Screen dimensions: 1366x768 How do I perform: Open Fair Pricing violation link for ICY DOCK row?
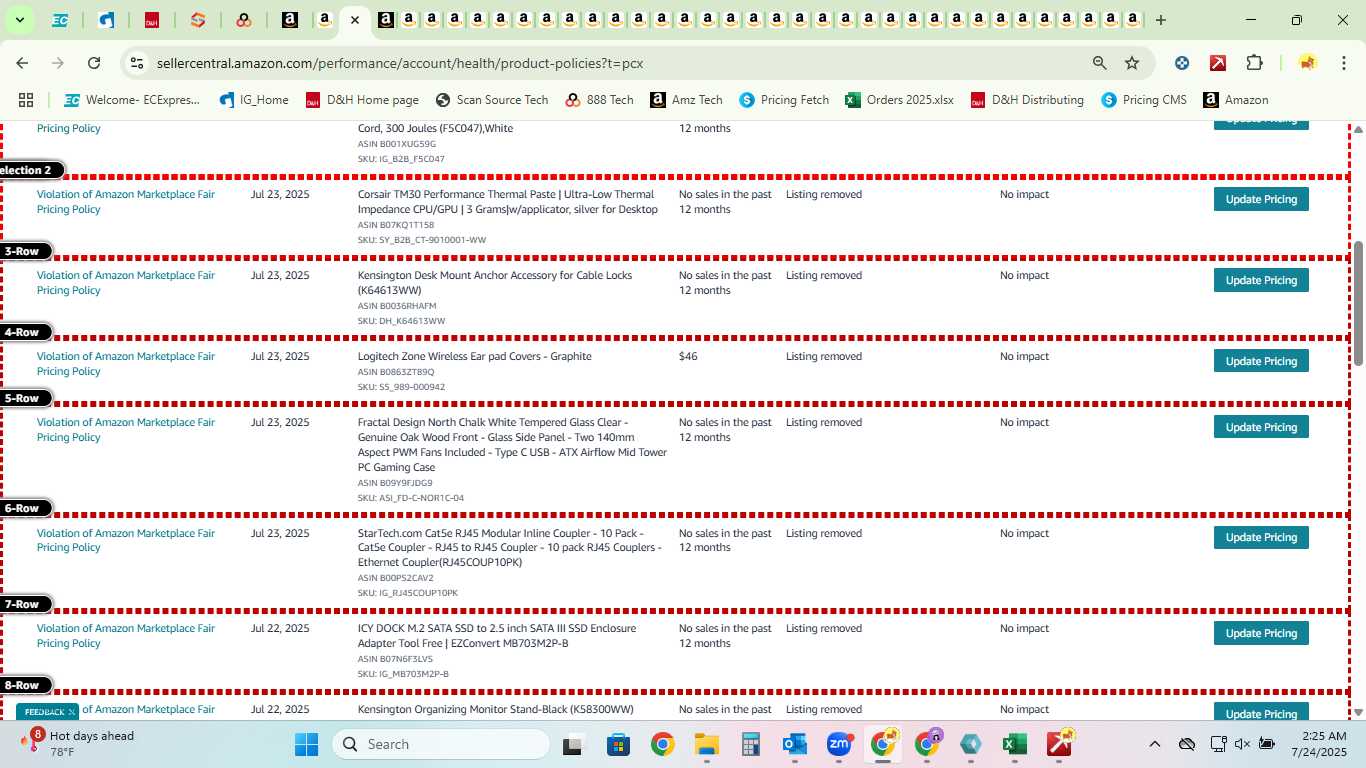126,636
